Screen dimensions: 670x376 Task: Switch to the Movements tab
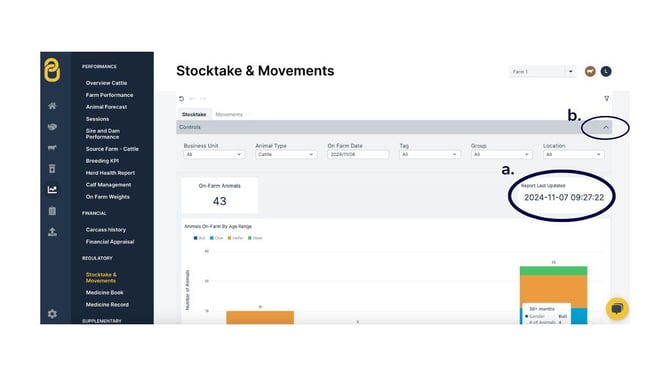229,115
